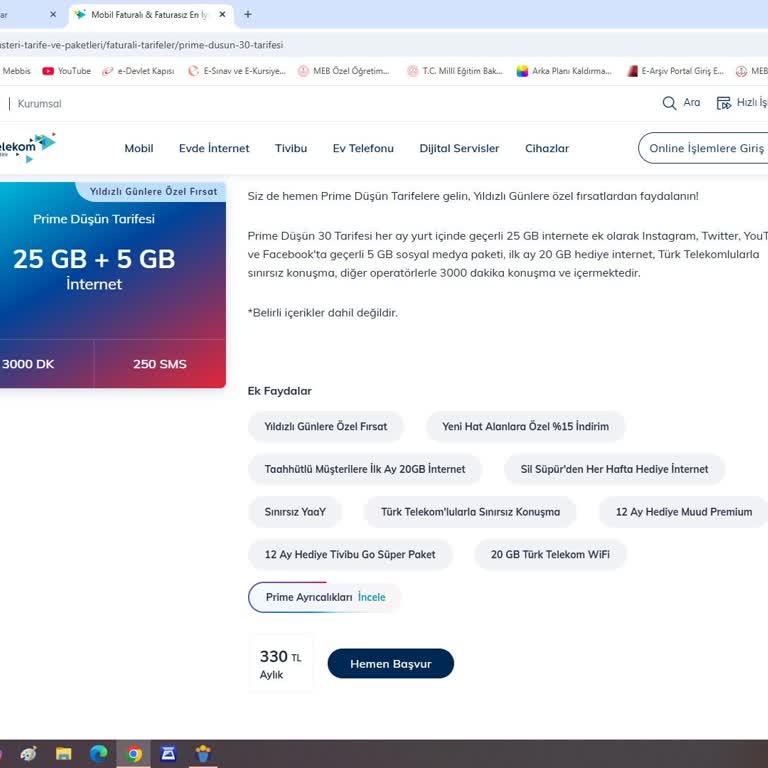The height and width of the screenshot is (768, 768).
Task: Open the Dijital Servisler menu
Action: (x=459, y=148)
